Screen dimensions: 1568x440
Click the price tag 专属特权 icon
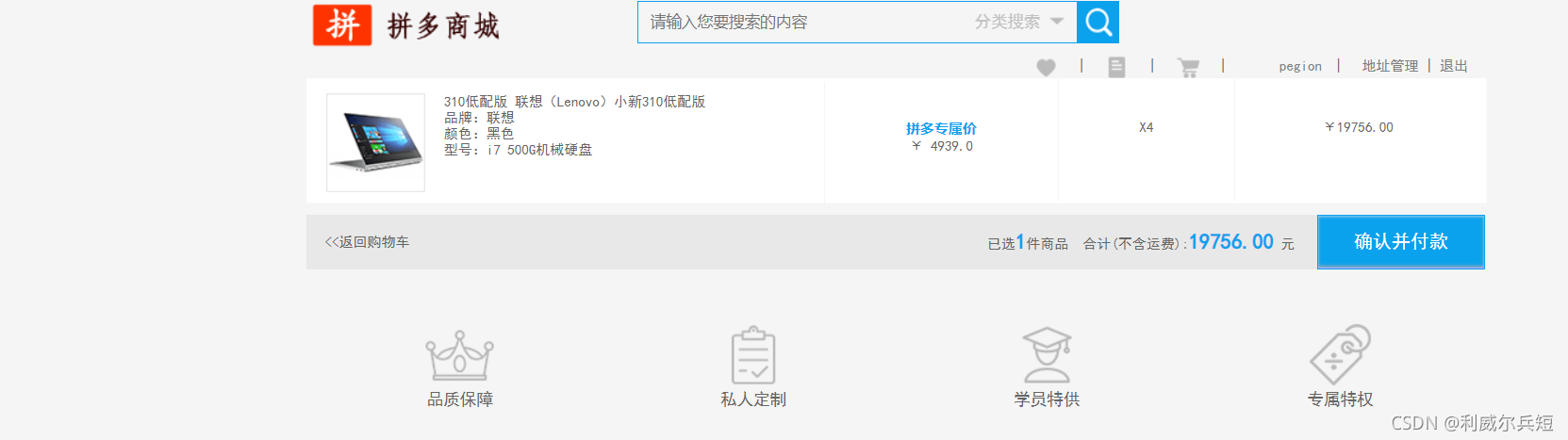coord(1340,354)
